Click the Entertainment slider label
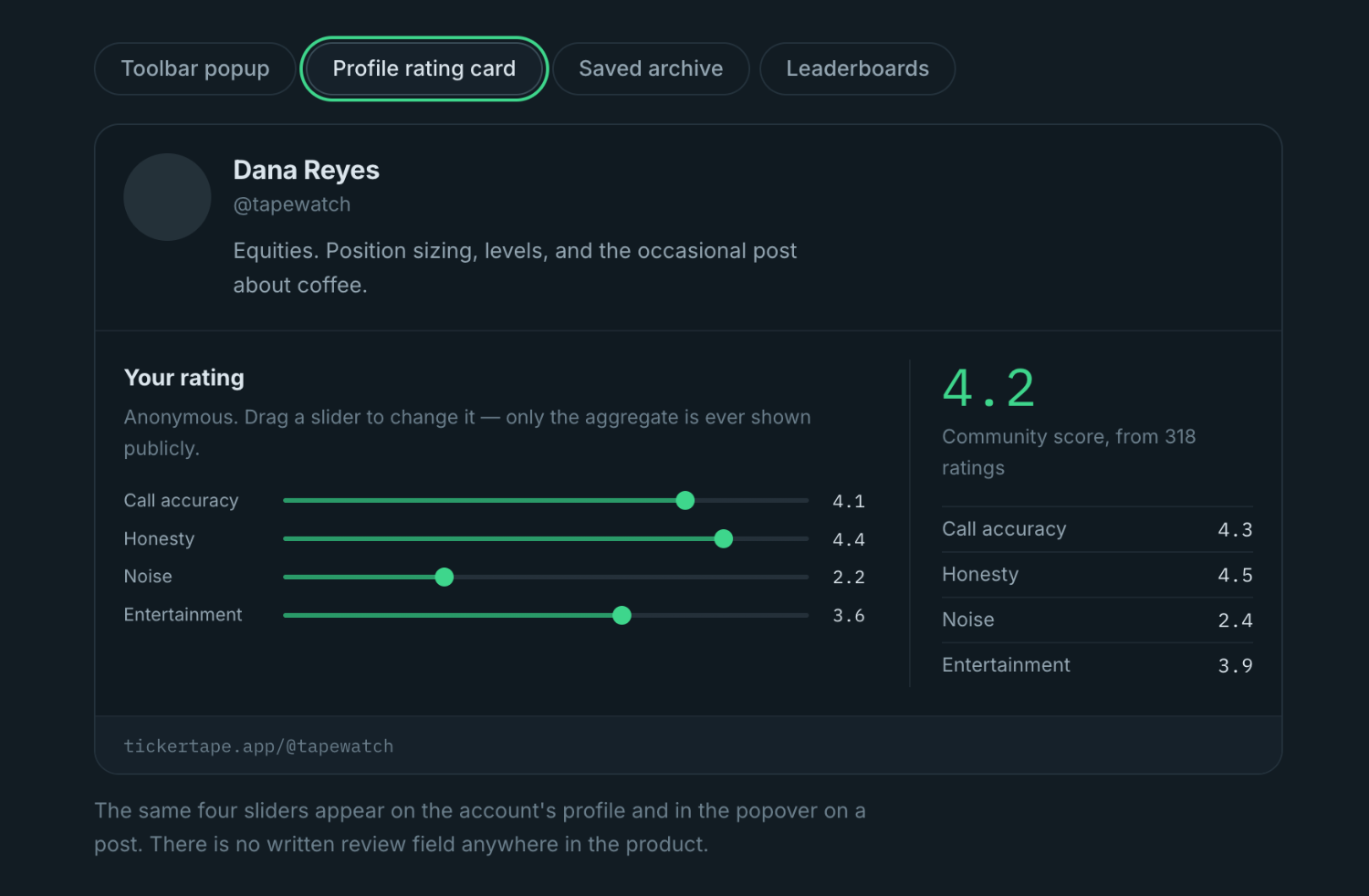The height and width of the screenshot is (896, 1369). click(183, 615)
